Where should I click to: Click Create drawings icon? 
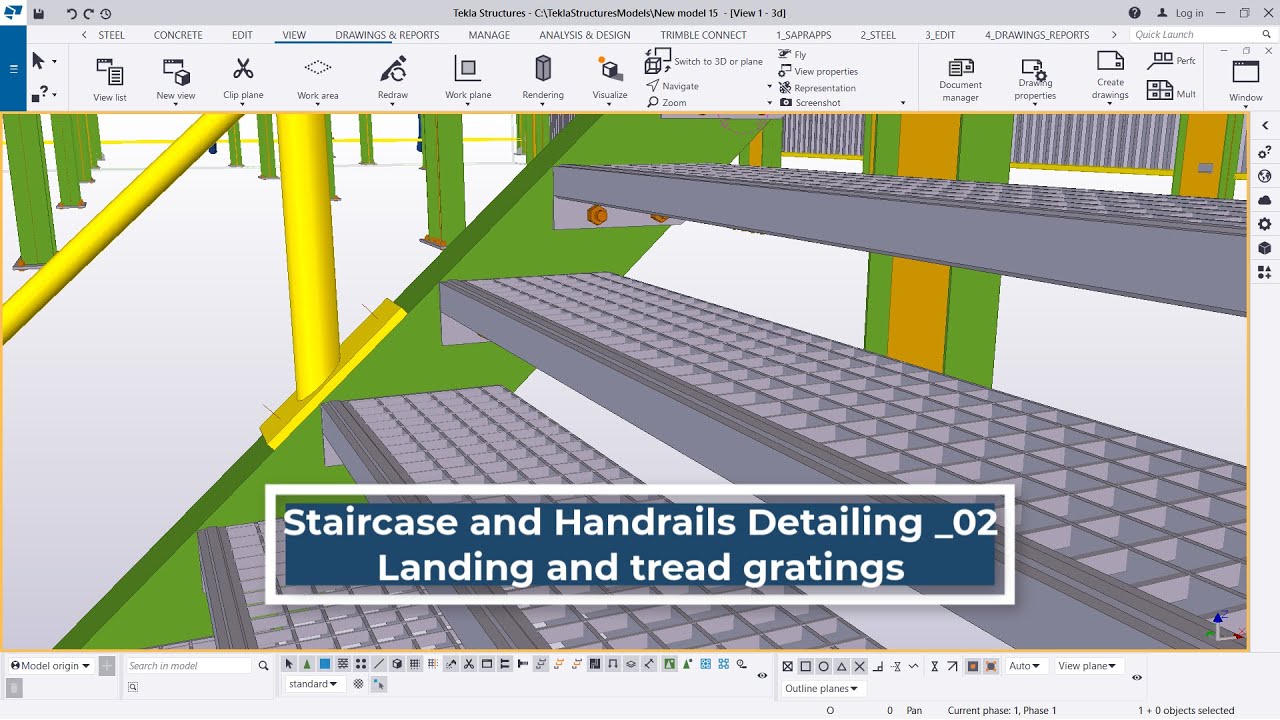click(x=1110, y=62)
